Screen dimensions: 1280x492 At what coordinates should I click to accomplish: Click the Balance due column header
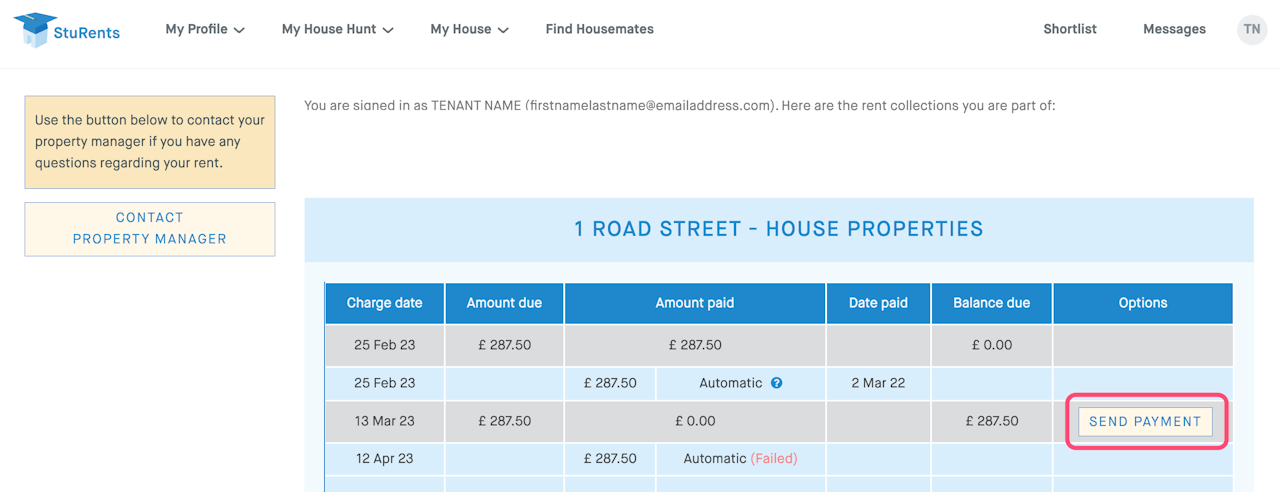coord(991,303)
